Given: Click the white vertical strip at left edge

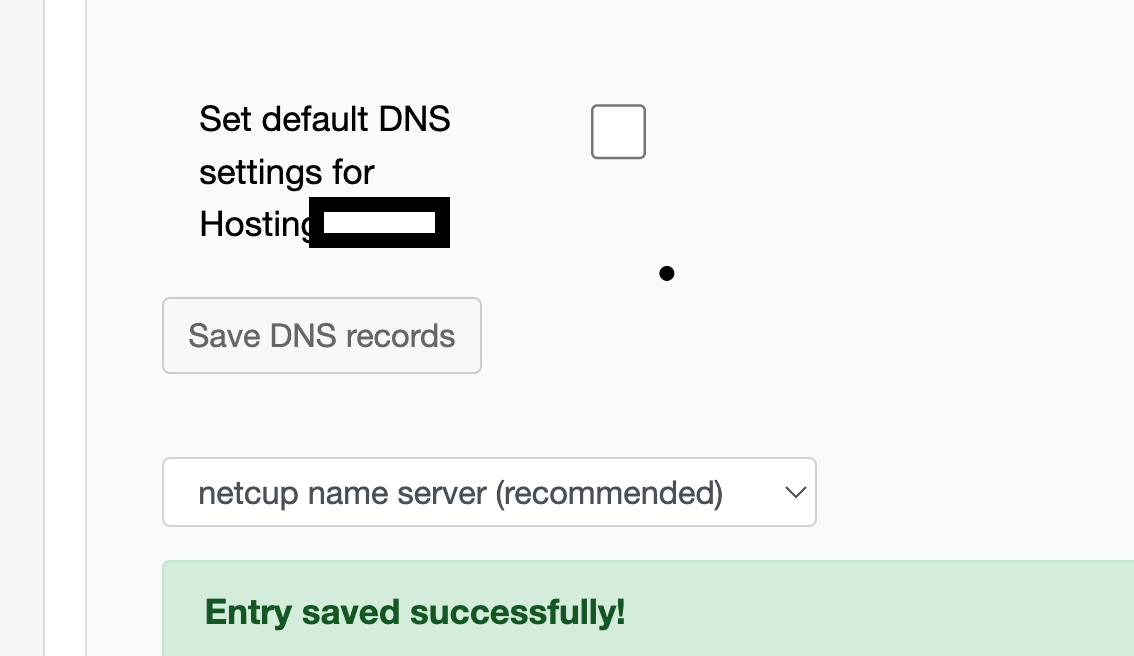Looking at the screenshot, I should point(65,328).
